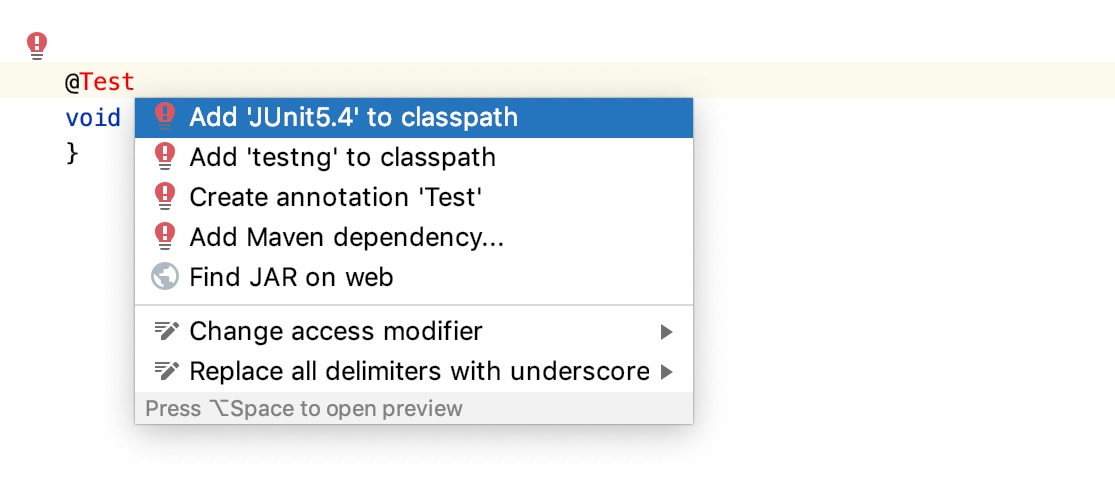Viewport: 1115px width, 496px height.
Task: Open Replace all delimiters with underscore entry
Action: [x=414, y=371]
